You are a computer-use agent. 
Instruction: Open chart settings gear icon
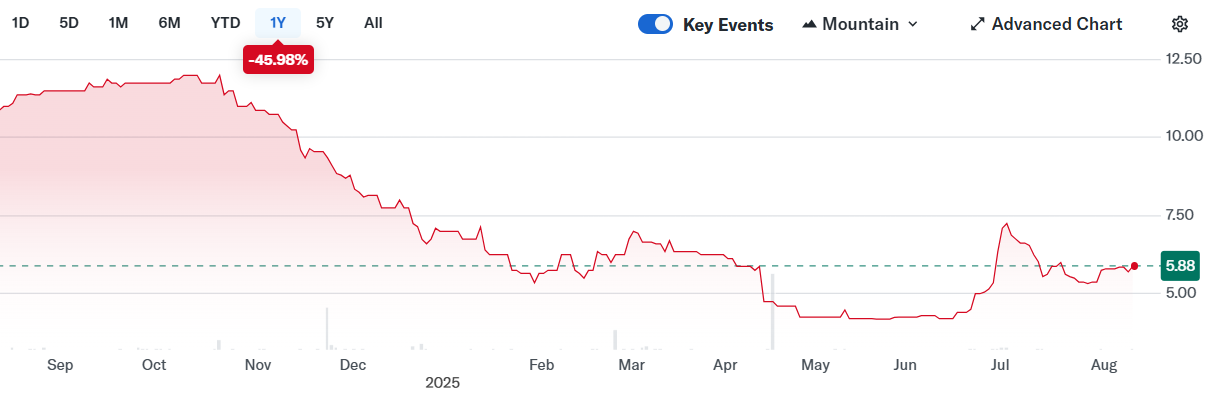[x=1180, y=24]
